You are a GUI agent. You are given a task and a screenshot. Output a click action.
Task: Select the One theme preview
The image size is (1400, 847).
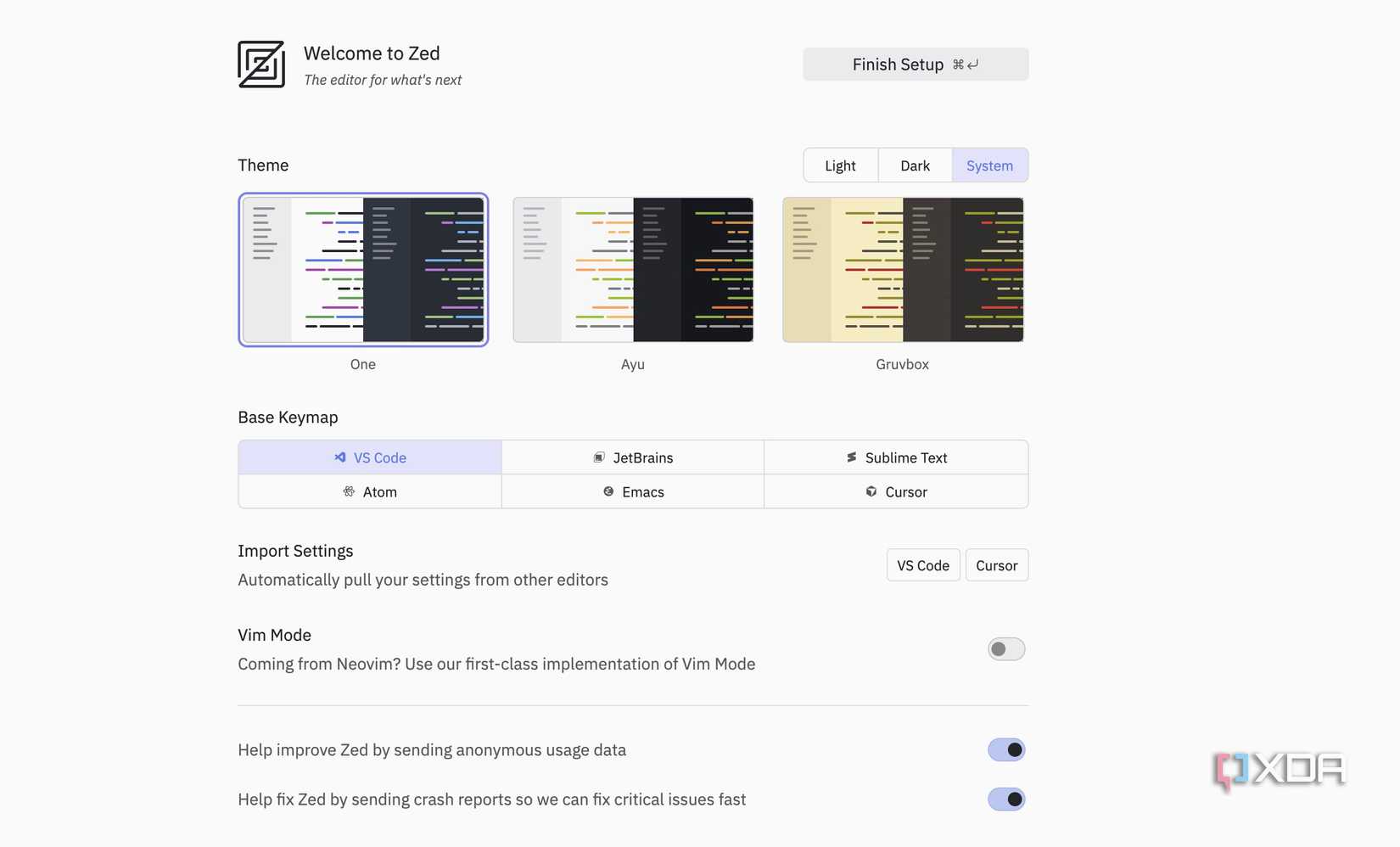tap(363, 269)
